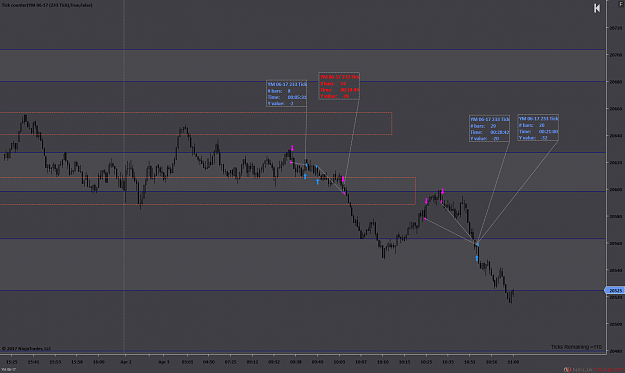Click the YM 06-17 chart tab at bottom left
Screen dimensions: 625x373
coord(8,369)
